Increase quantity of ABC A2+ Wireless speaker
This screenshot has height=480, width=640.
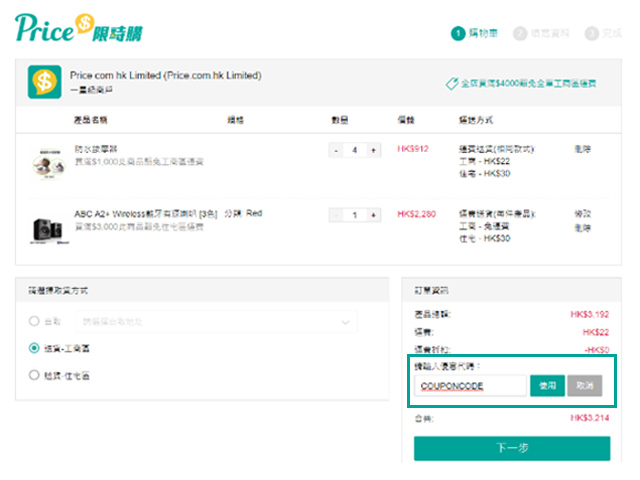point(374,215)
